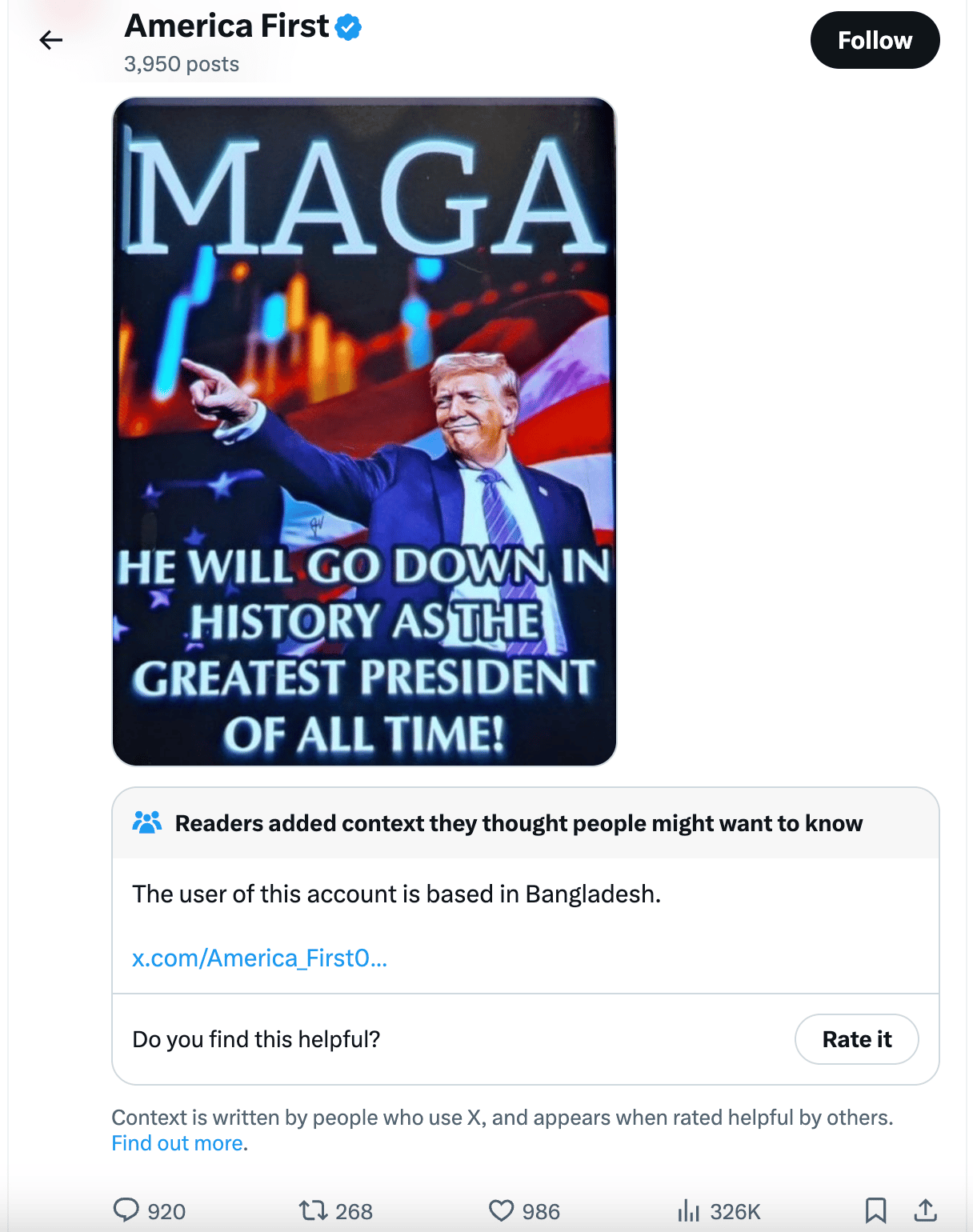
Task: Follow the America First account
Action: click(875, 40)
